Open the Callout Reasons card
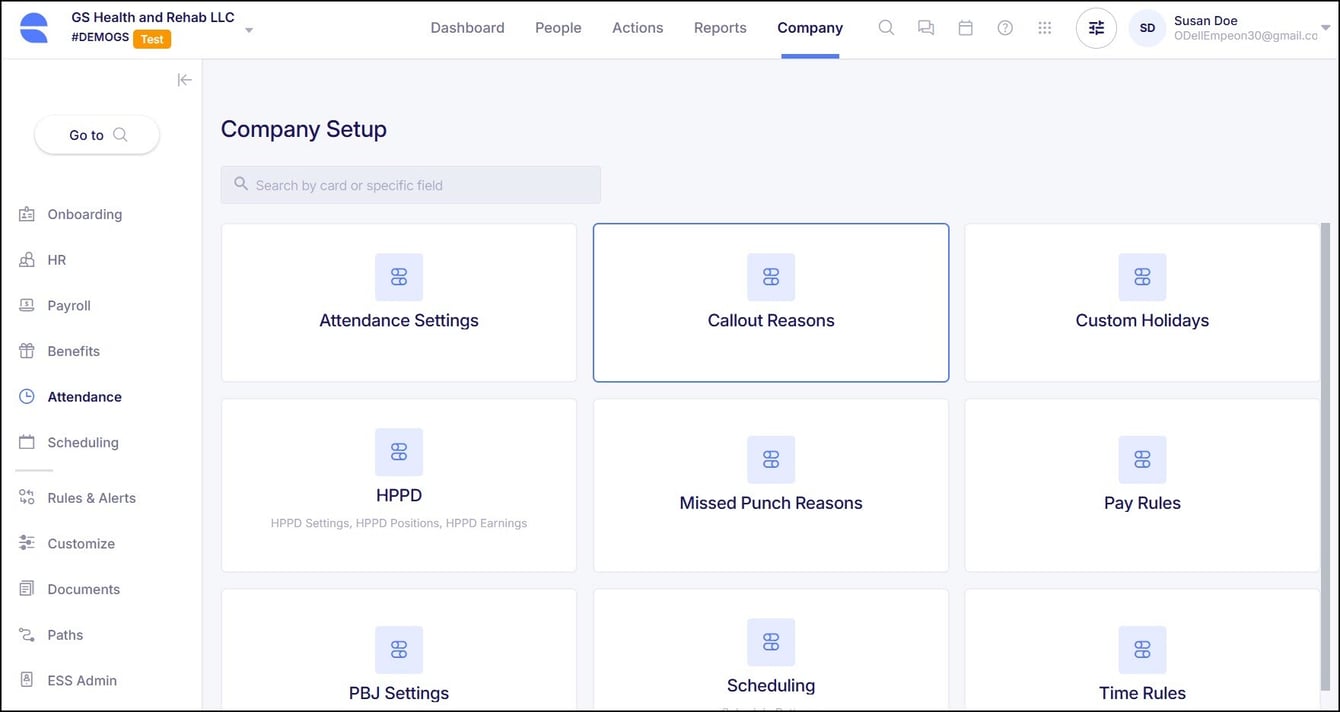 pos(770,302)
